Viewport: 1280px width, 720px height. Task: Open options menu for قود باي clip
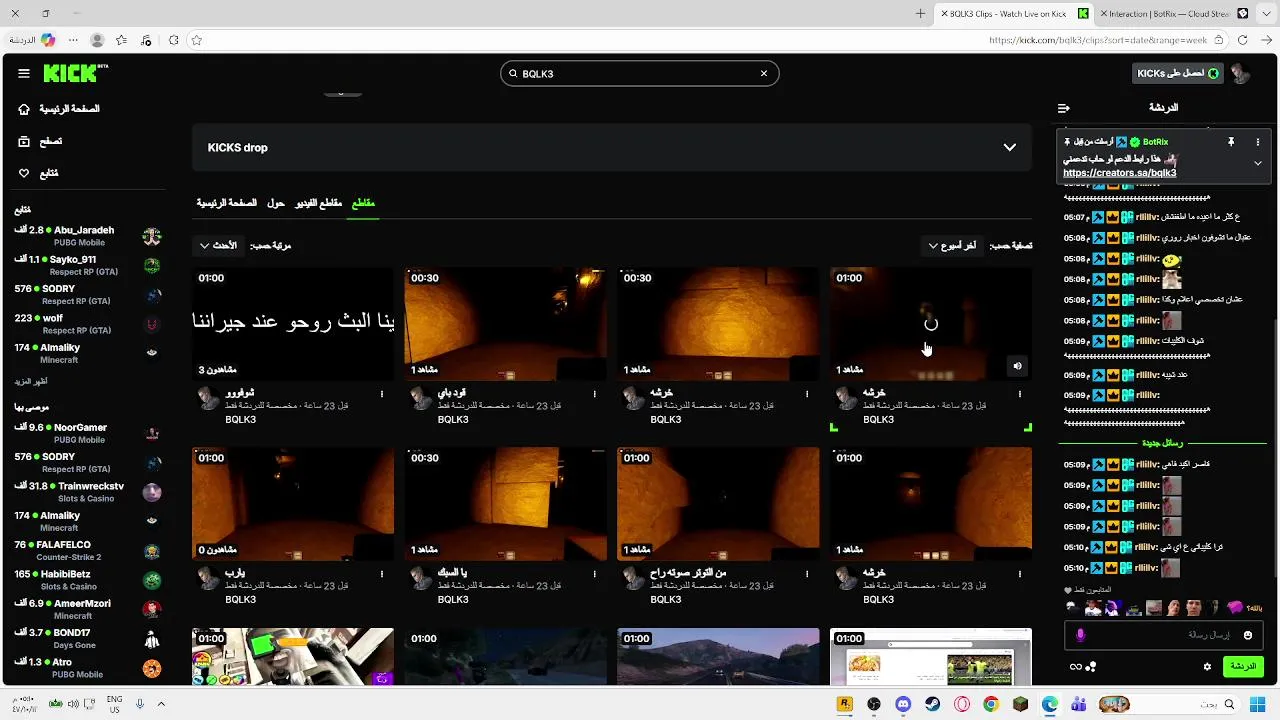(x=595, y=394)
